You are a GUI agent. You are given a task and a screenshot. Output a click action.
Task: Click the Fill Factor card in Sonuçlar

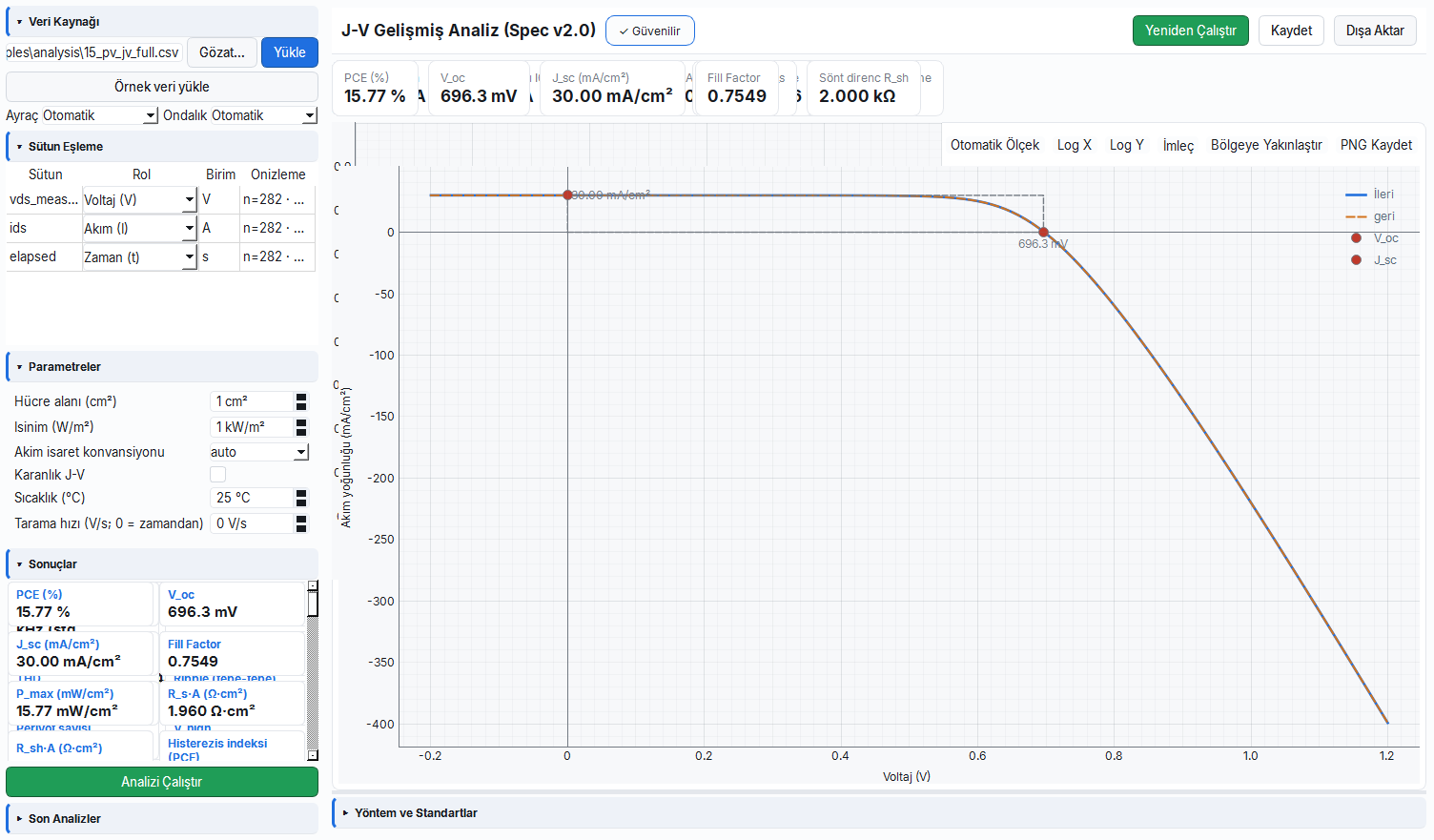[x=233, y=653]
